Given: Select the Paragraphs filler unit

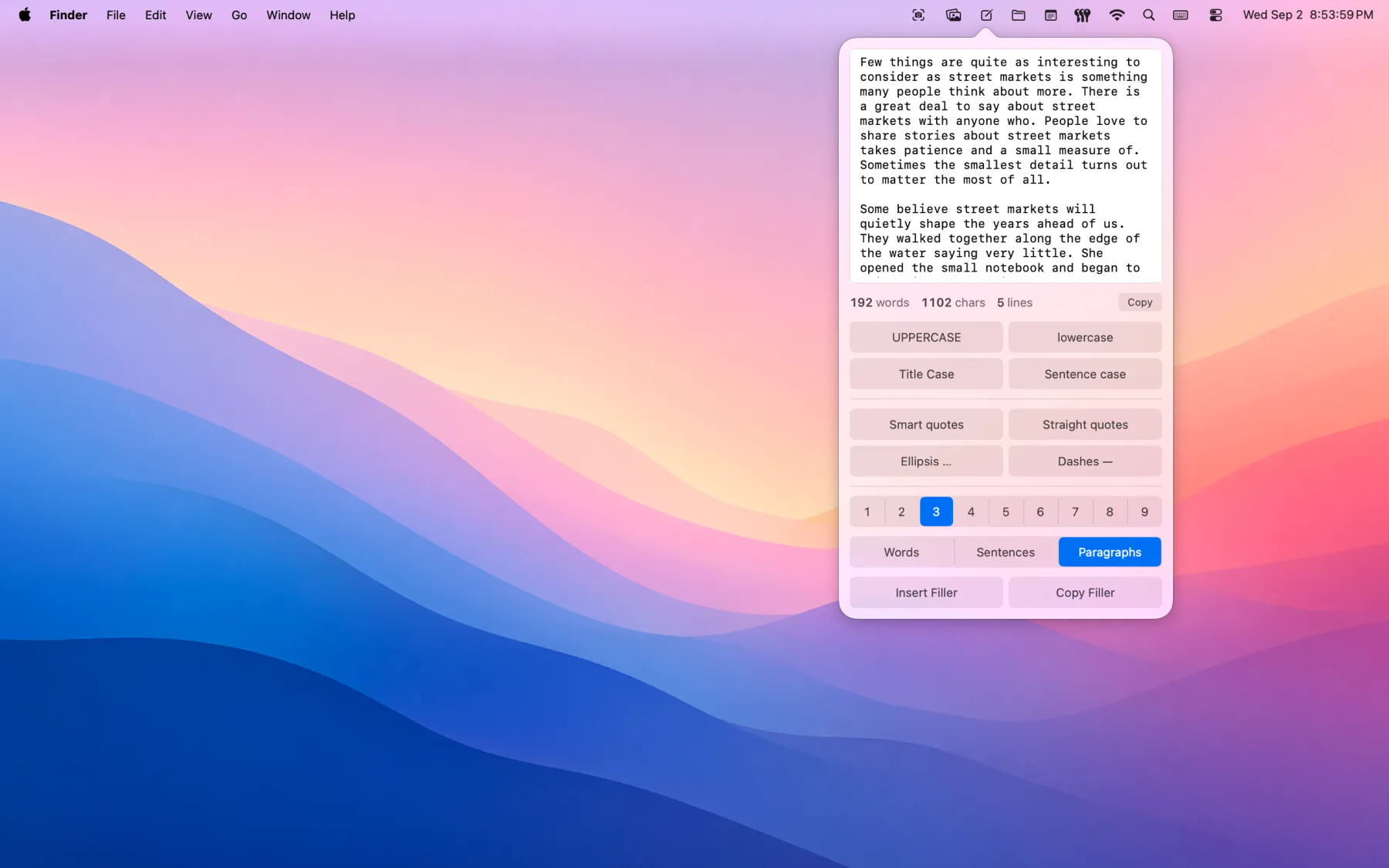Looking at the screenshot, I should click(x=1110, y=552).
